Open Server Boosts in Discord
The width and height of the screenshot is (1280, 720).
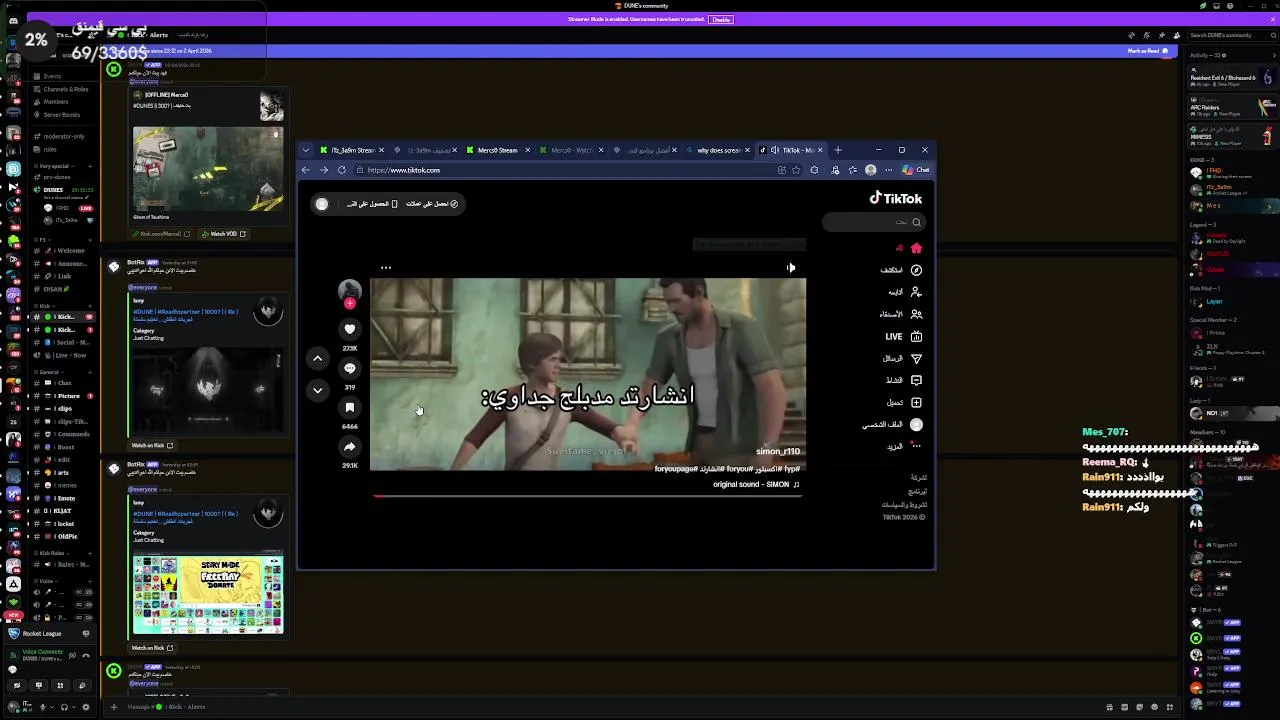coord(61,114)
